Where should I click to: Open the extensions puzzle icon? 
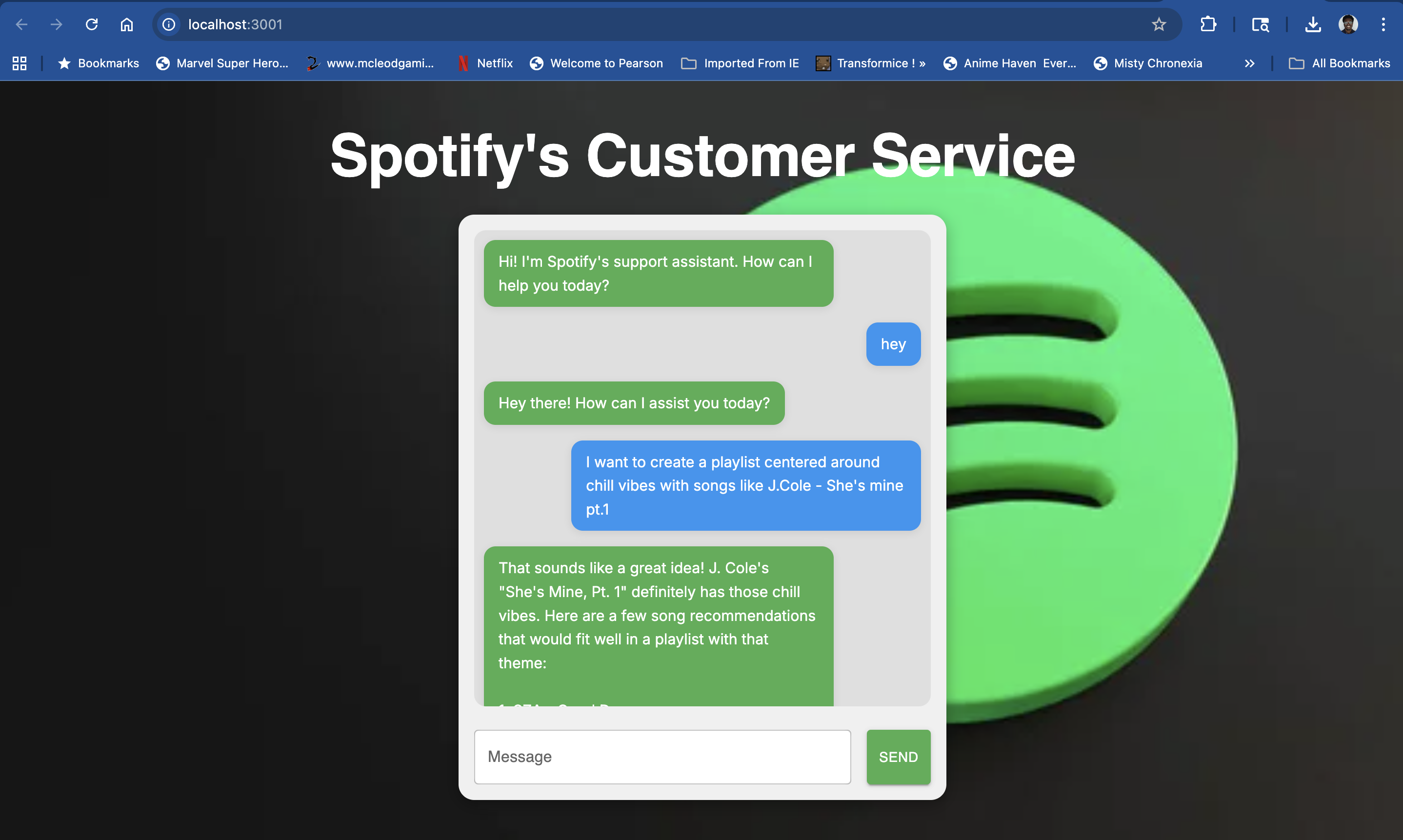[x=1208, y=24]
